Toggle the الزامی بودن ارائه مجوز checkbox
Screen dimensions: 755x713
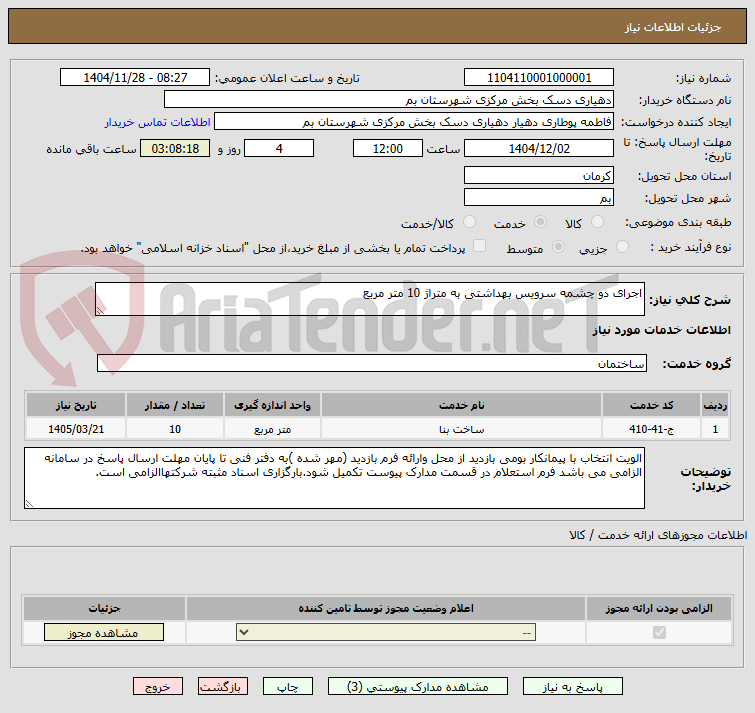coord(659,632)
